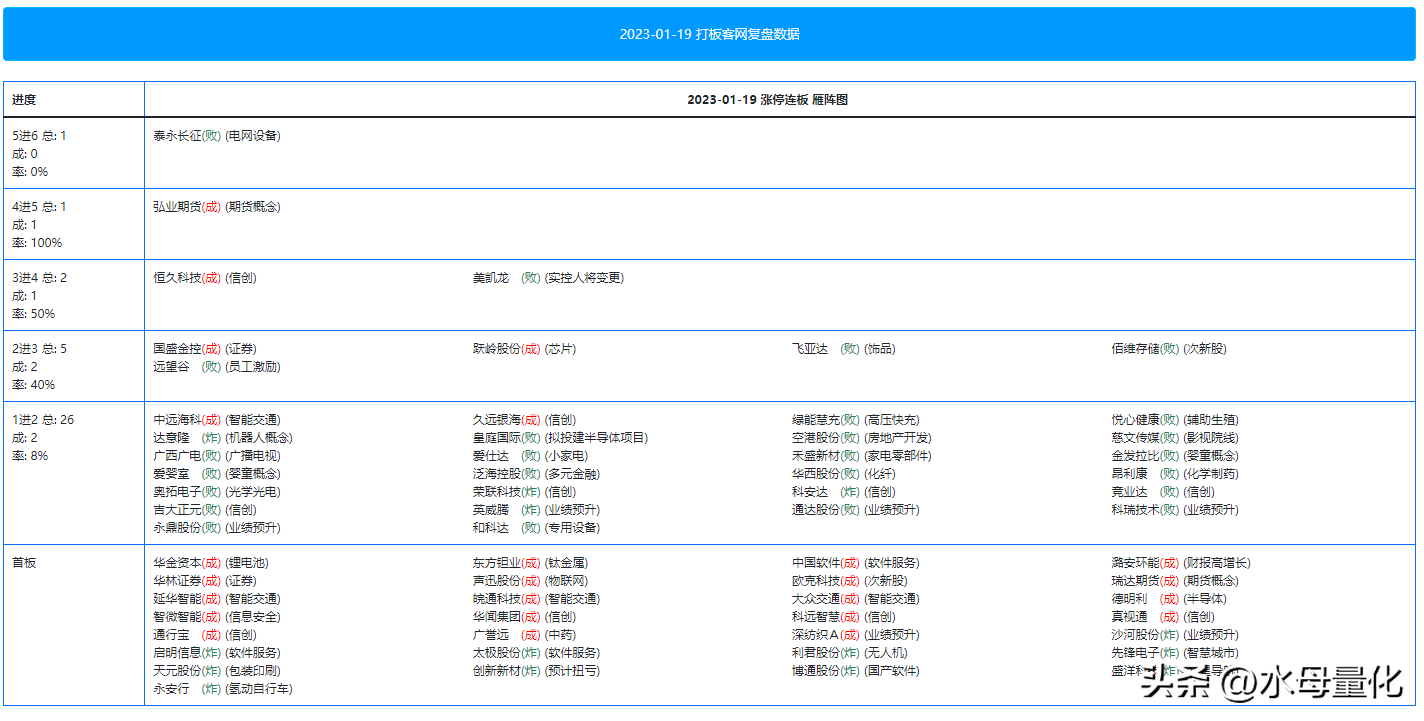This screenshot has width=1424, height=721.
Task: Select the 永安行 entry
Action: pyautogui.click(x=171, y=689)
